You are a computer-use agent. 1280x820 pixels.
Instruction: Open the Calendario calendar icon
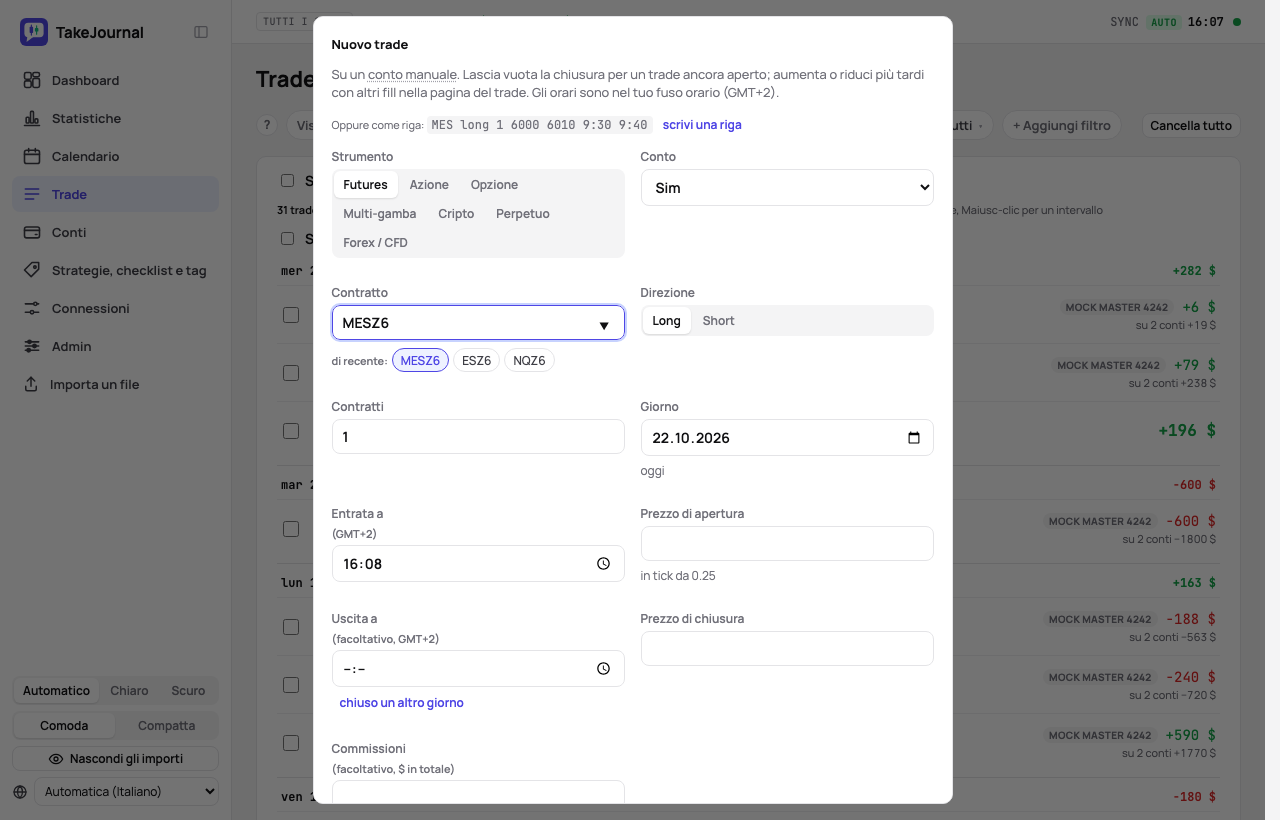tap(32, 156)
